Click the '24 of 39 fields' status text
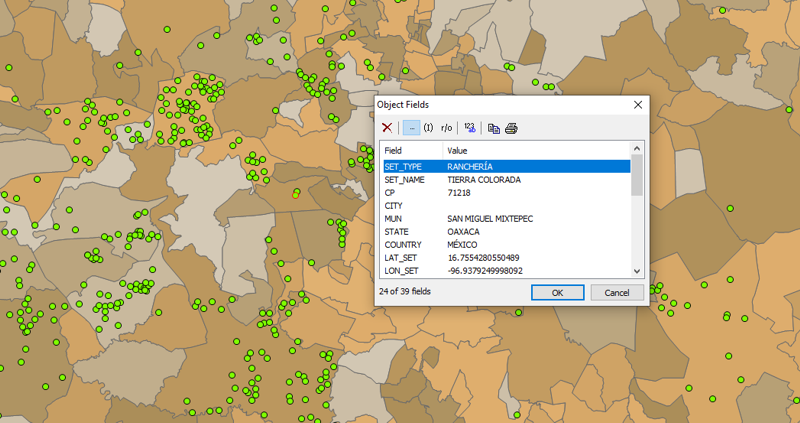The width and height of the screenshot is (800, 423). 405,292
